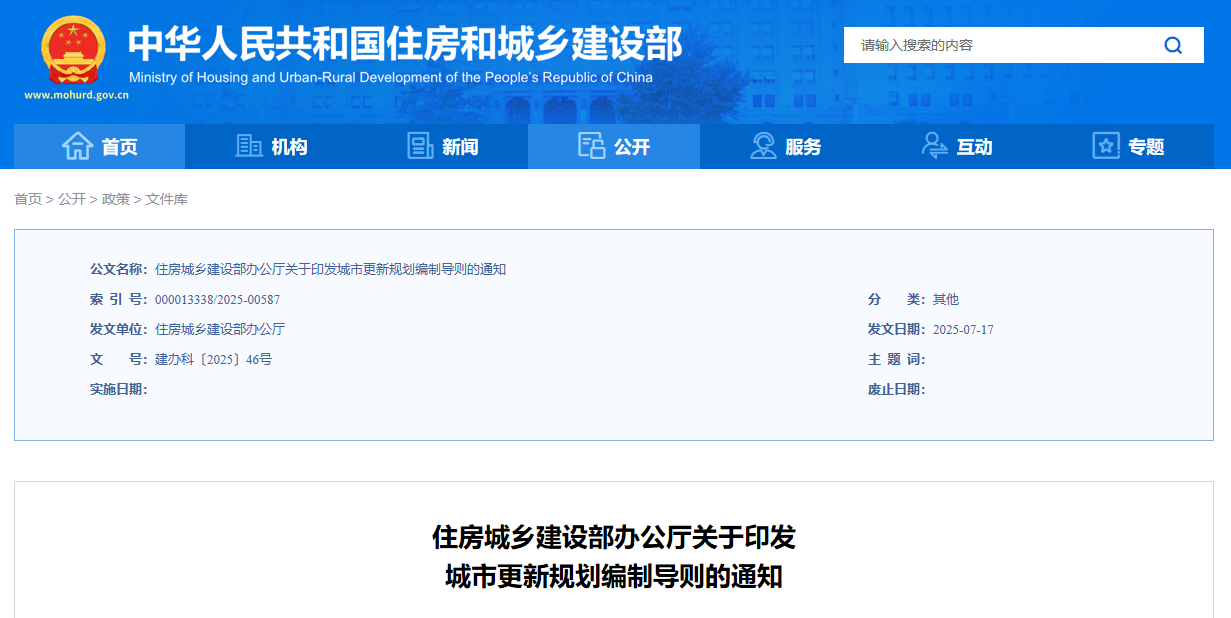Click the classification value 其他
Image resolution: width=1231 pixels, height=618 pixels.
click(x=946, y=299)
